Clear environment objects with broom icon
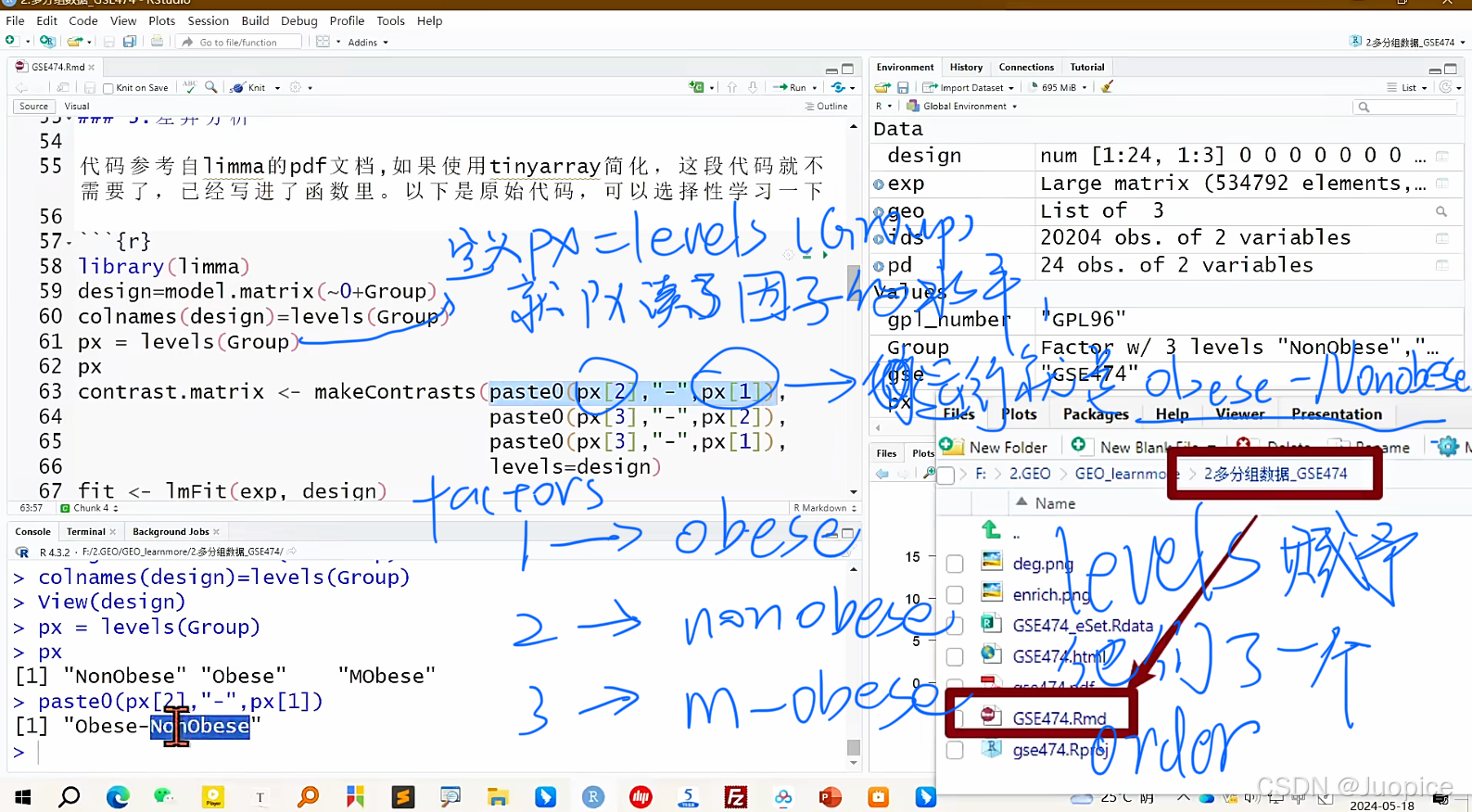Image resolution: width=1472 pixels, height=812 pixels. pyautogui.click(x=1107, y=87)
